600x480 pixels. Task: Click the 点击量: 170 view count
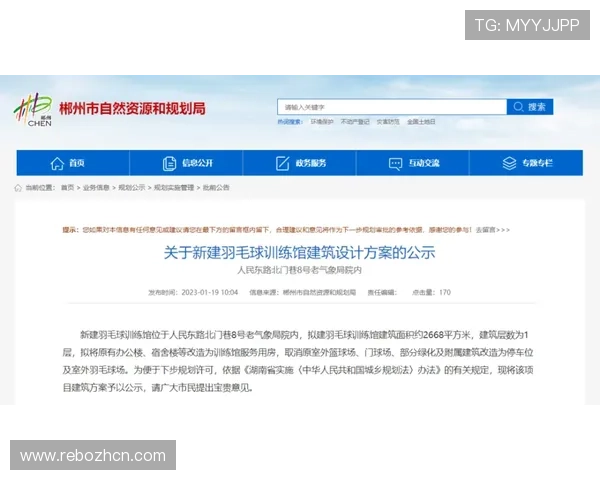[431, 292]
